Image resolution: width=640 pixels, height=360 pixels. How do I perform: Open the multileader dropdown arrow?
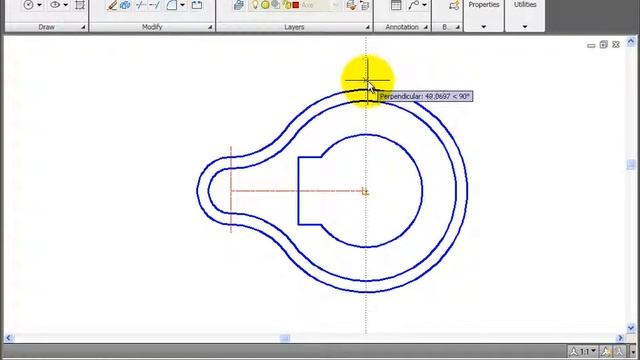(424, 5)
